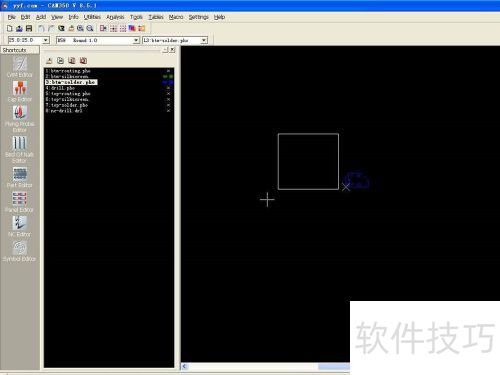Viewport: 500px width, 375px height.
Task: Click the New file toolbar icon
Action: (x=10, y=29)
